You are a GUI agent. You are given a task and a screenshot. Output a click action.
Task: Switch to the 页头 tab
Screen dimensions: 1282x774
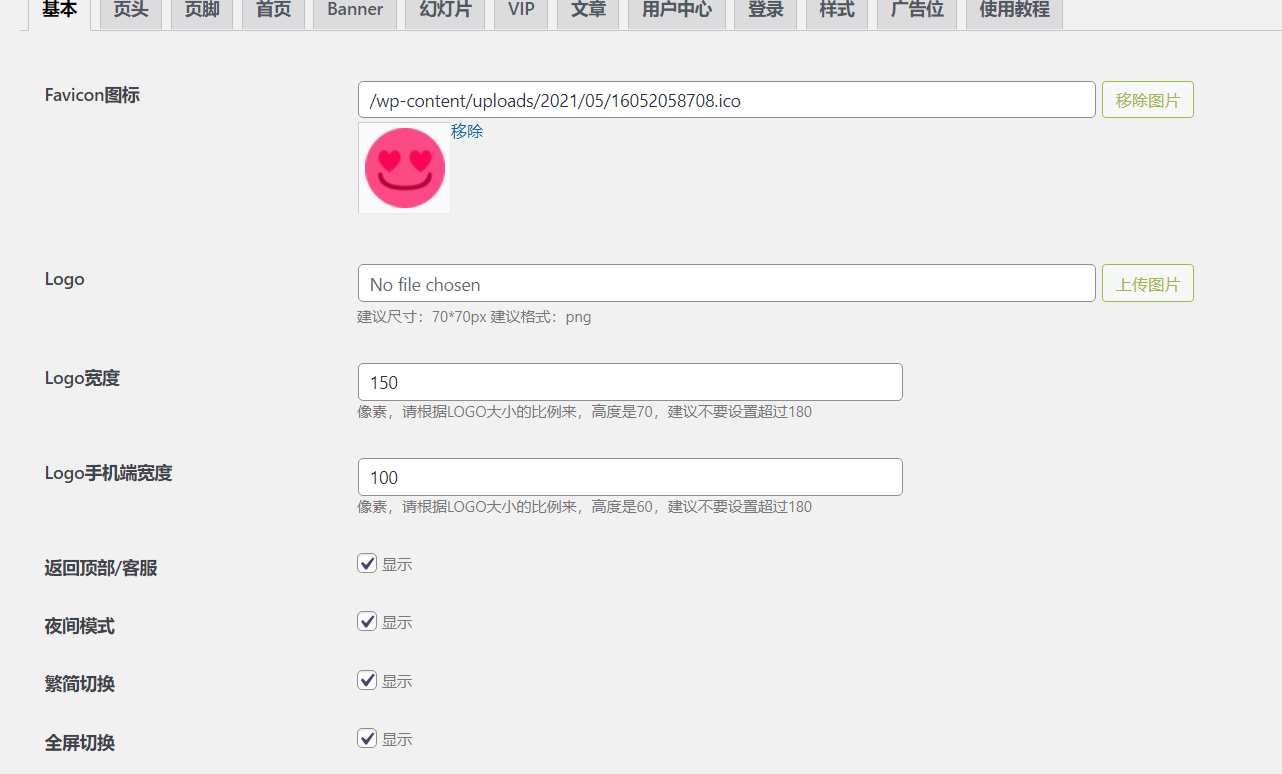pos(131,10)
